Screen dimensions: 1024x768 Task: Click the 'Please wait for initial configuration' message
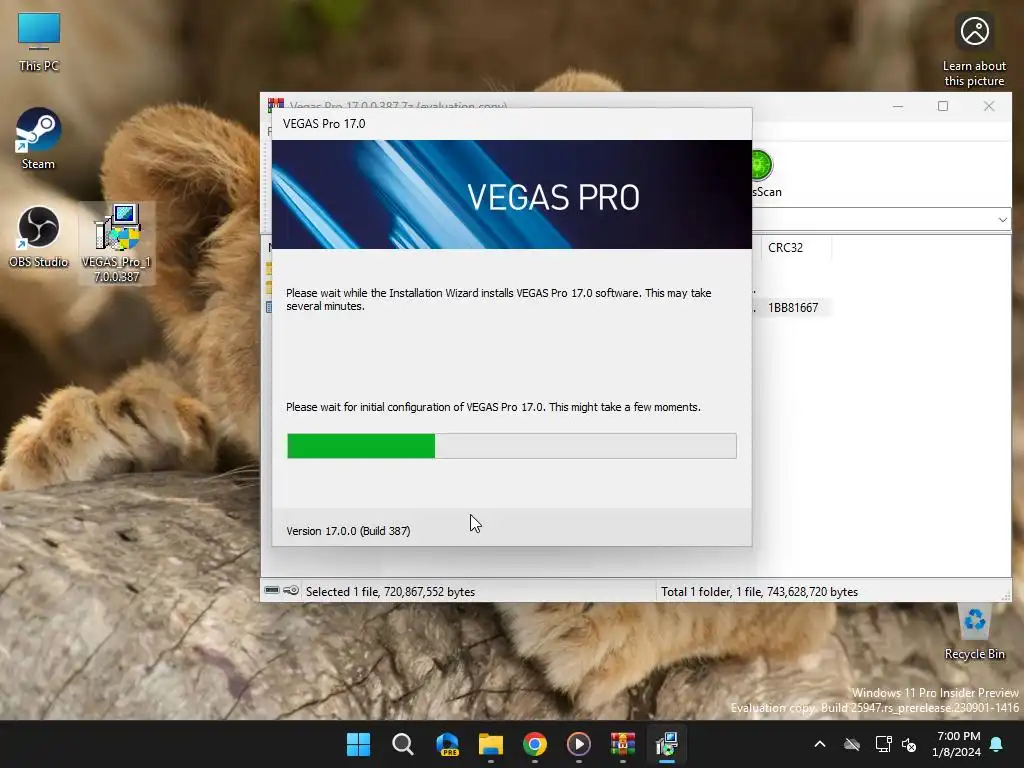(493, 407)
